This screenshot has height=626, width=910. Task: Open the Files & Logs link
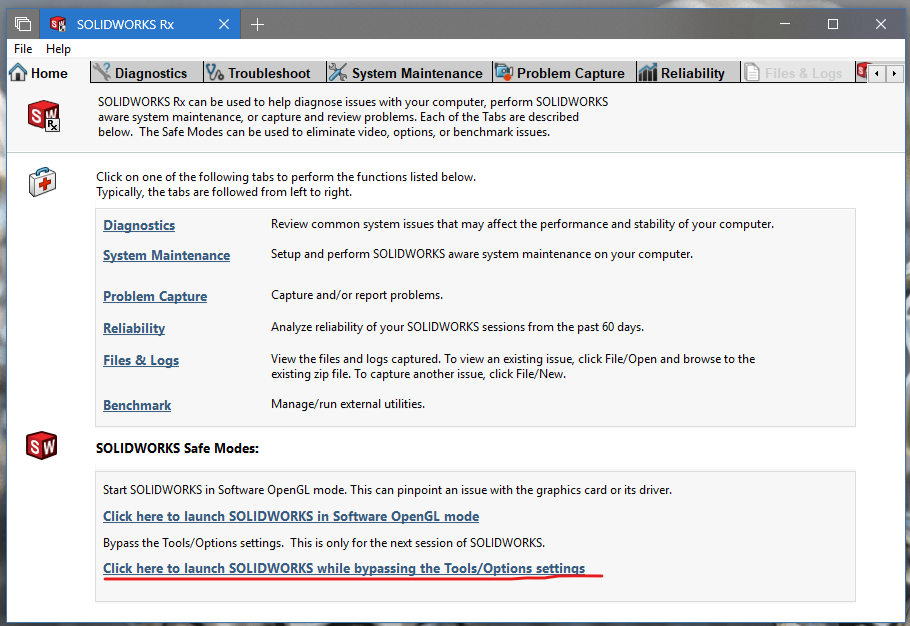(141, 360)
